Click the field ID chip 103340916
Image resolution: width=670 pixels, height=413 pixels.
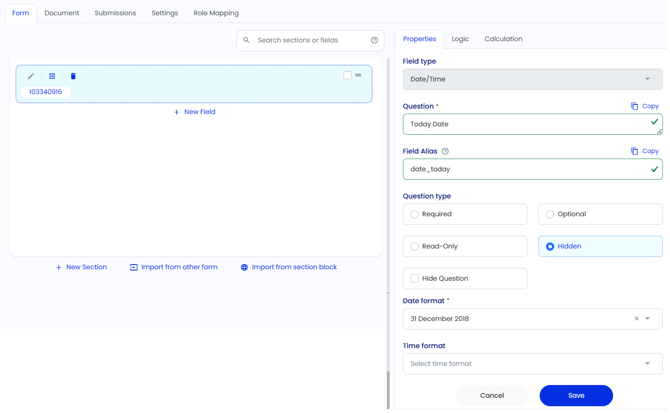click(45, 92)
